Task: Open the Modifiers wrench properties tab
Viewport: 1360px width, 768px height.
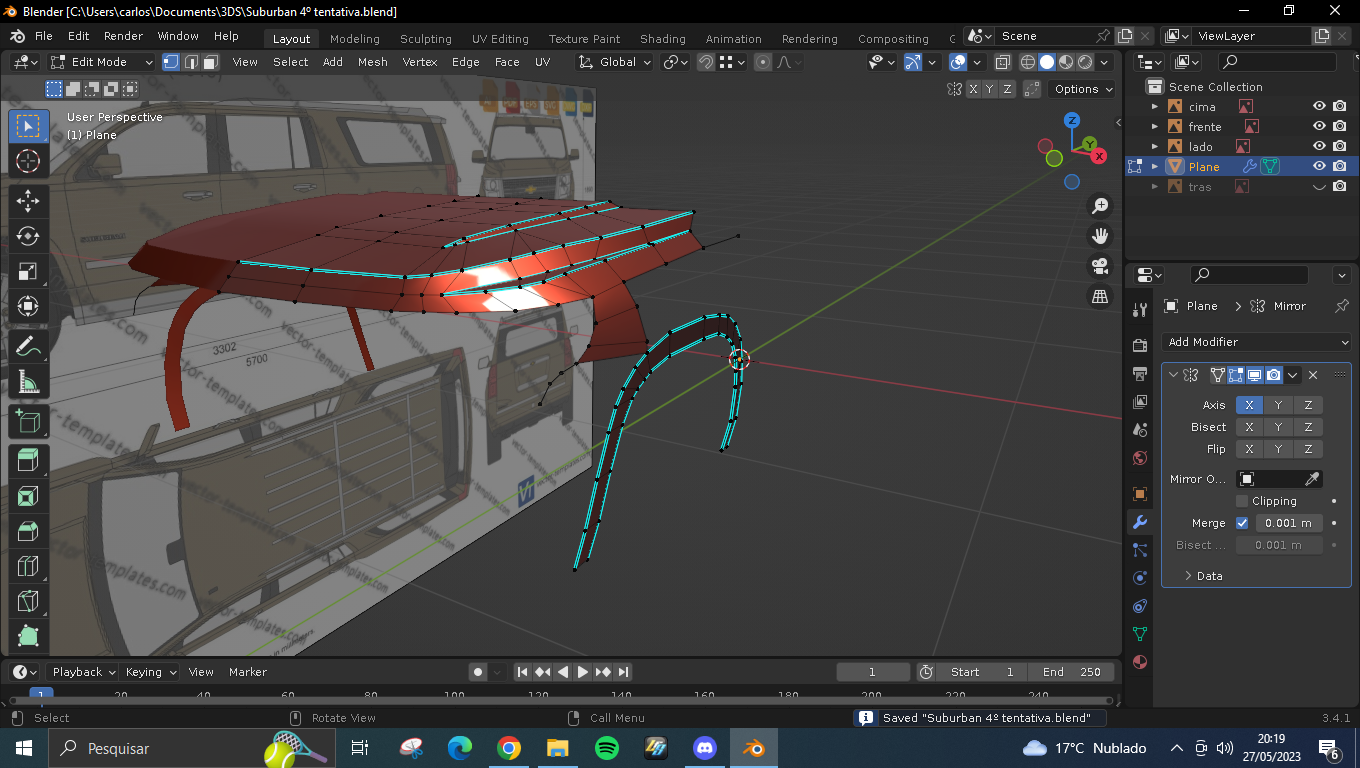Action: tap(1139, 522)
